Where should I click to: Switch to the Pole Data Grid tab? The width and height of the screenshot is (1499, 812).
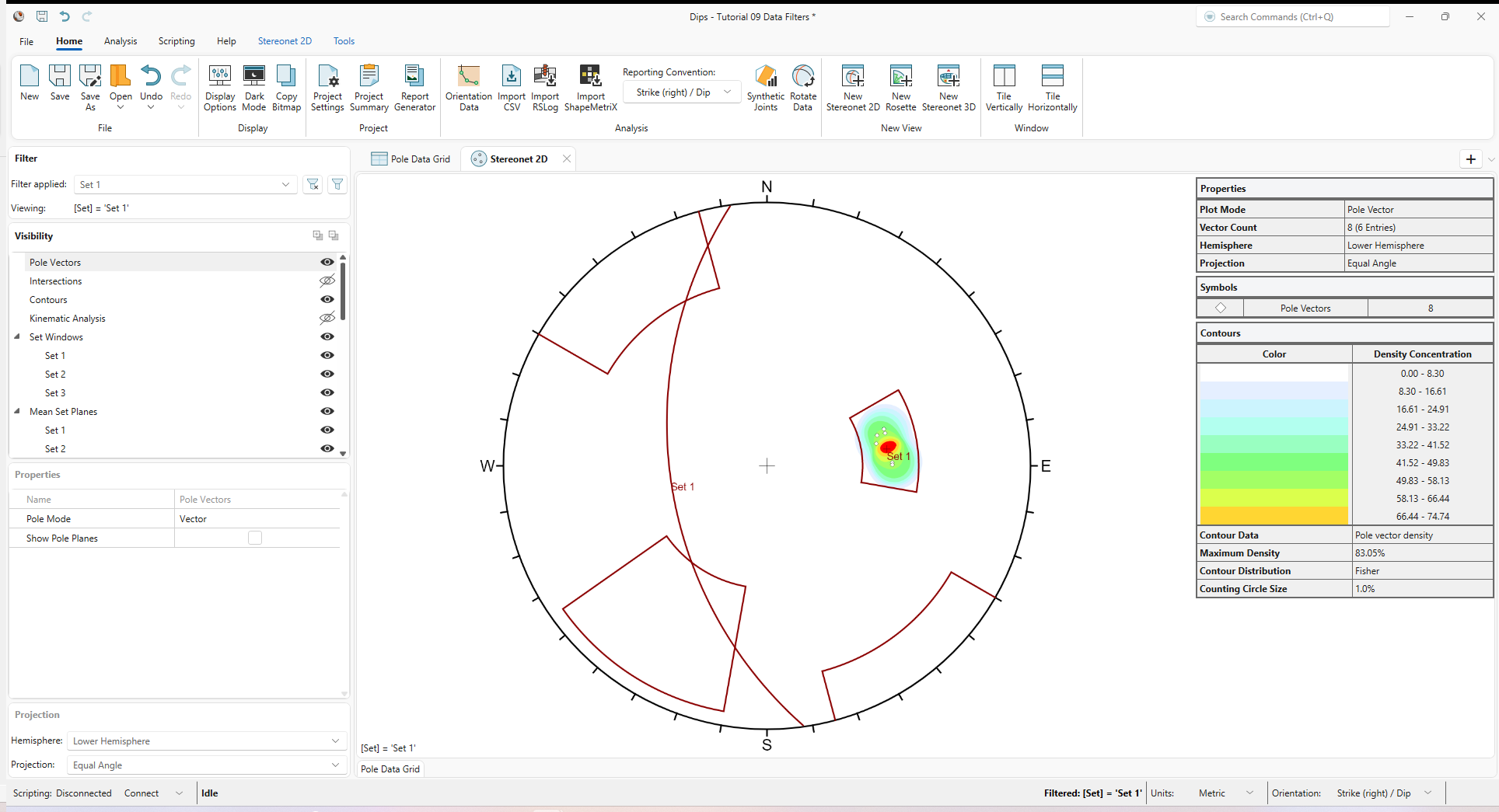pyautogui.click(x=420, y=159)
